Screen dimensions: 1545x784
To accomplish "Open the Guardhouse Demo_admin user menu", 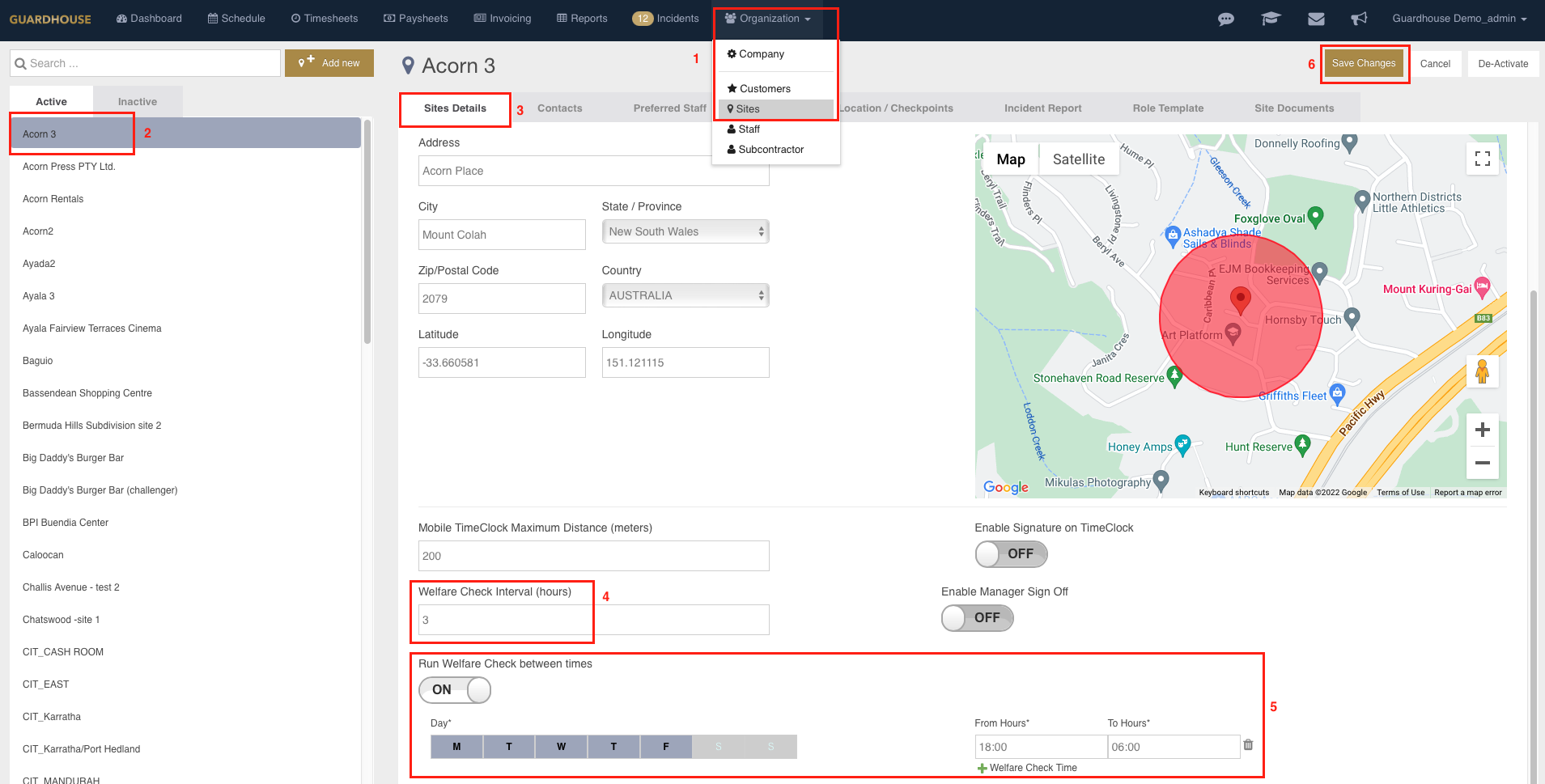I will pyautogui.click(x=1459, y=19).
